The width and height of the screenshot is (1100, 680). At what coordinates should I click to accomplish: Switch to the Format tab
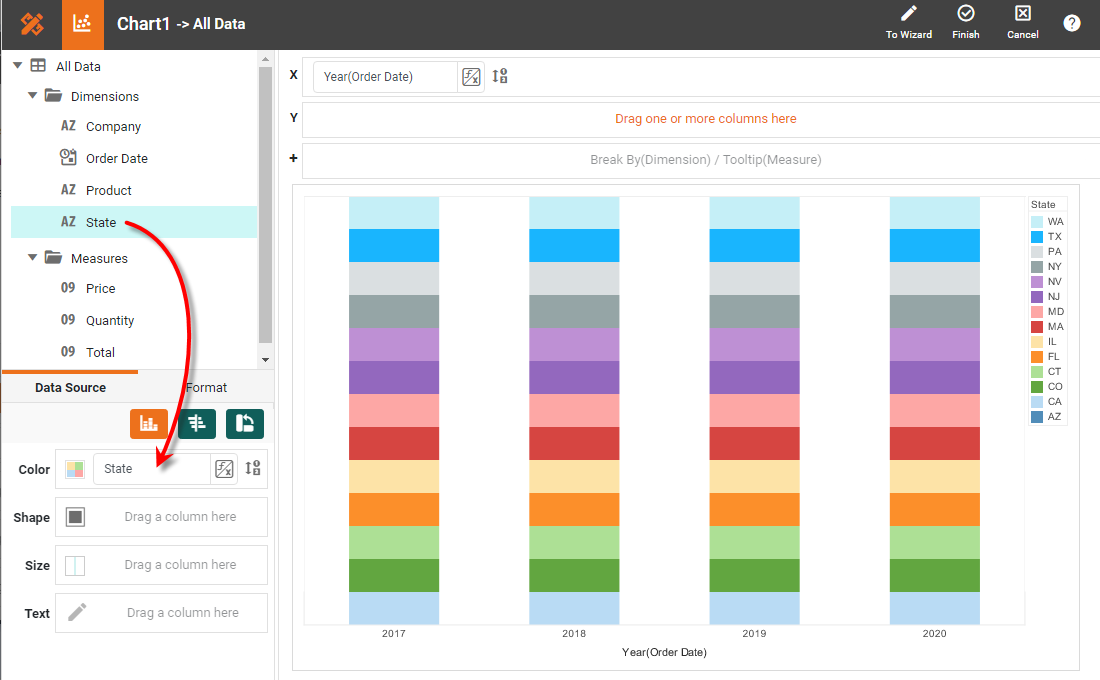coord(206,388)
